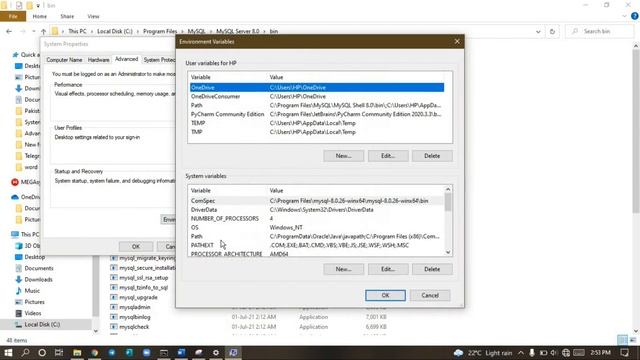Switch to Advanced tab in System Properties
The width and height of the screenshot is (640, 360).
coord(127,59)
